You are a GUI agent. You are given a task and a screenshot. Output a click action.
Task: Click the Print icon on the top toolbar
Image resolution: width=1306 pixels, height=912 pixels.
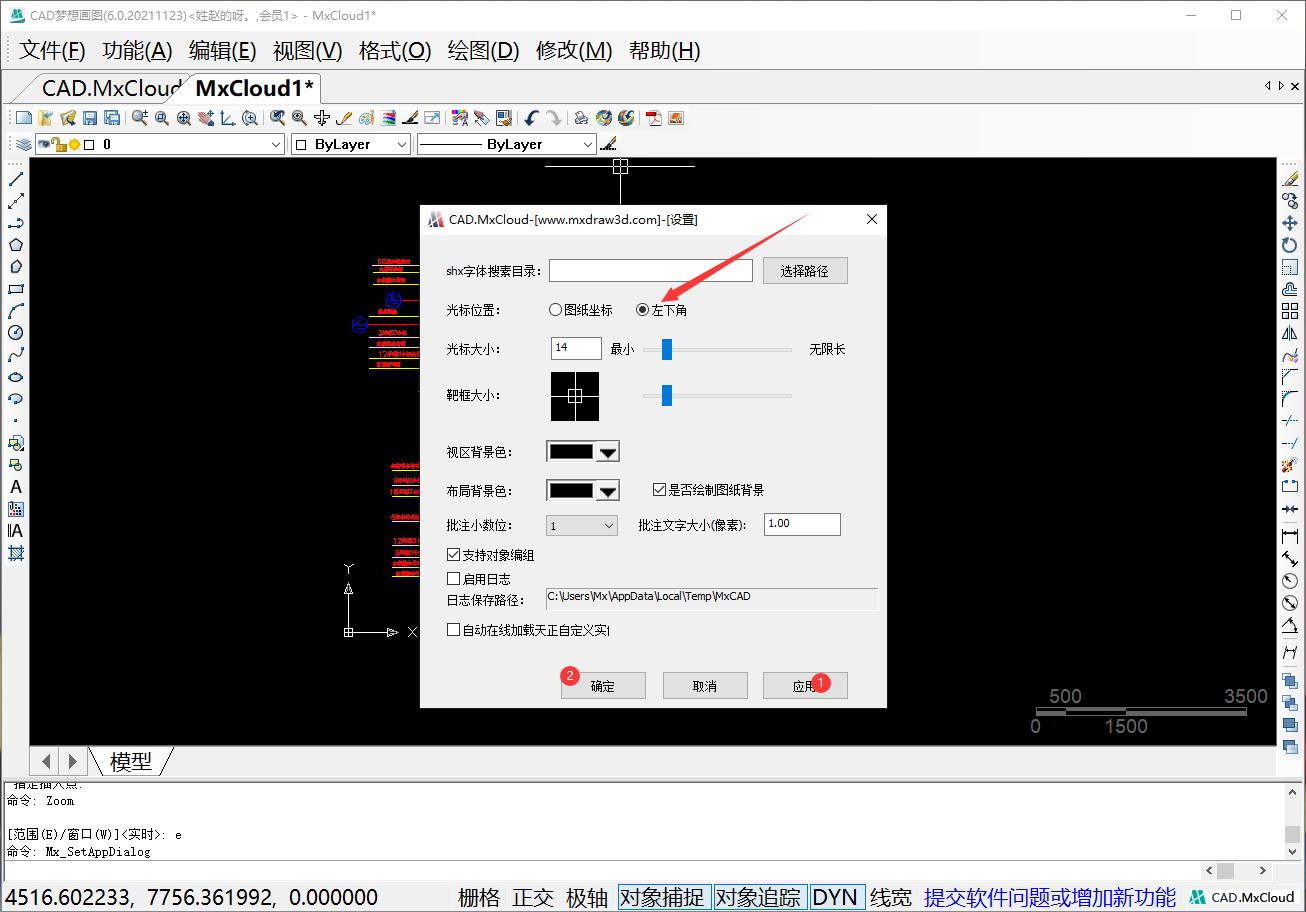[x=581, y=118]
